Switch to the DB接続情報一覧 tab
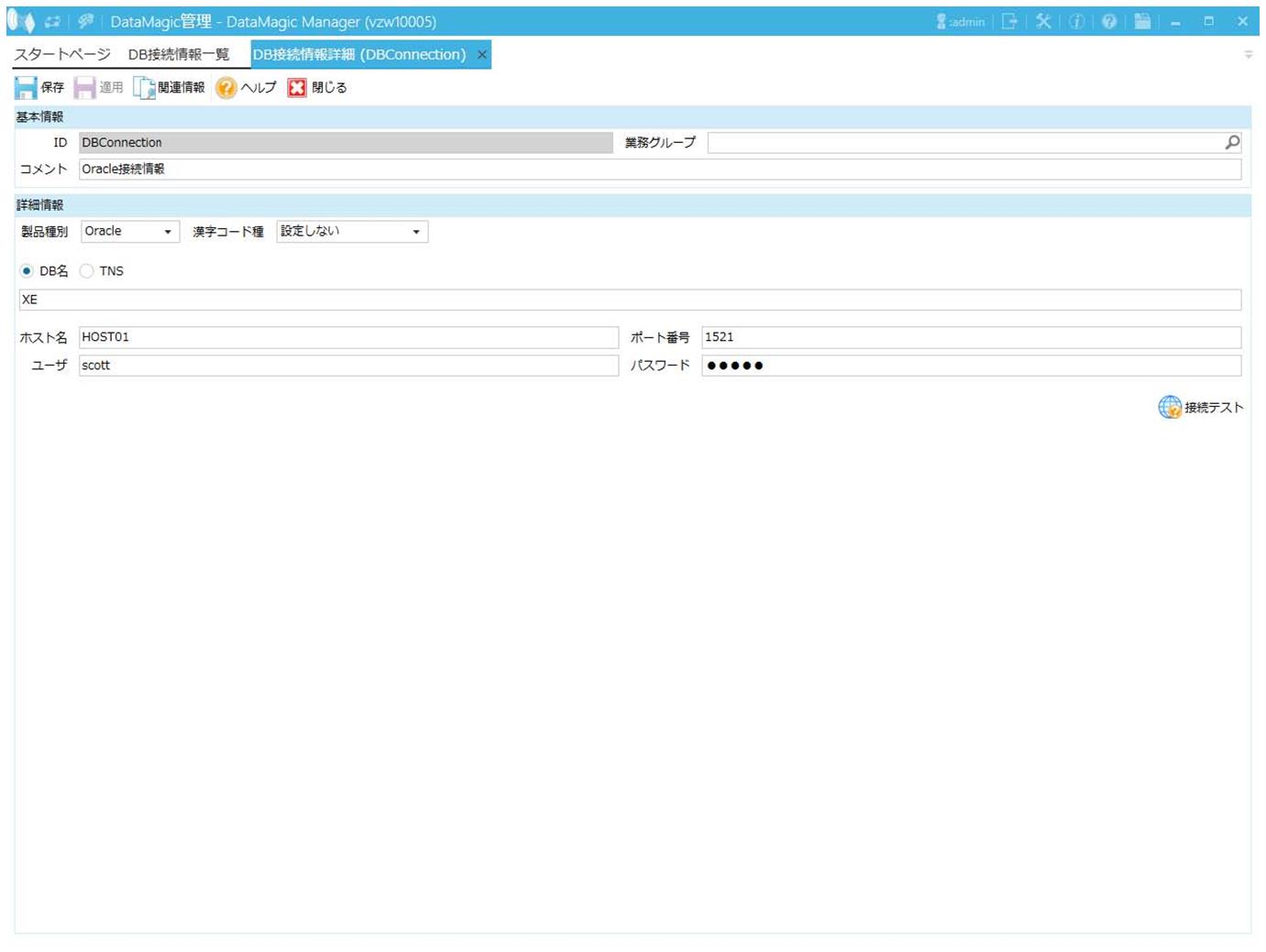Viewport: 1266px width, 952px height. point(179,55)
